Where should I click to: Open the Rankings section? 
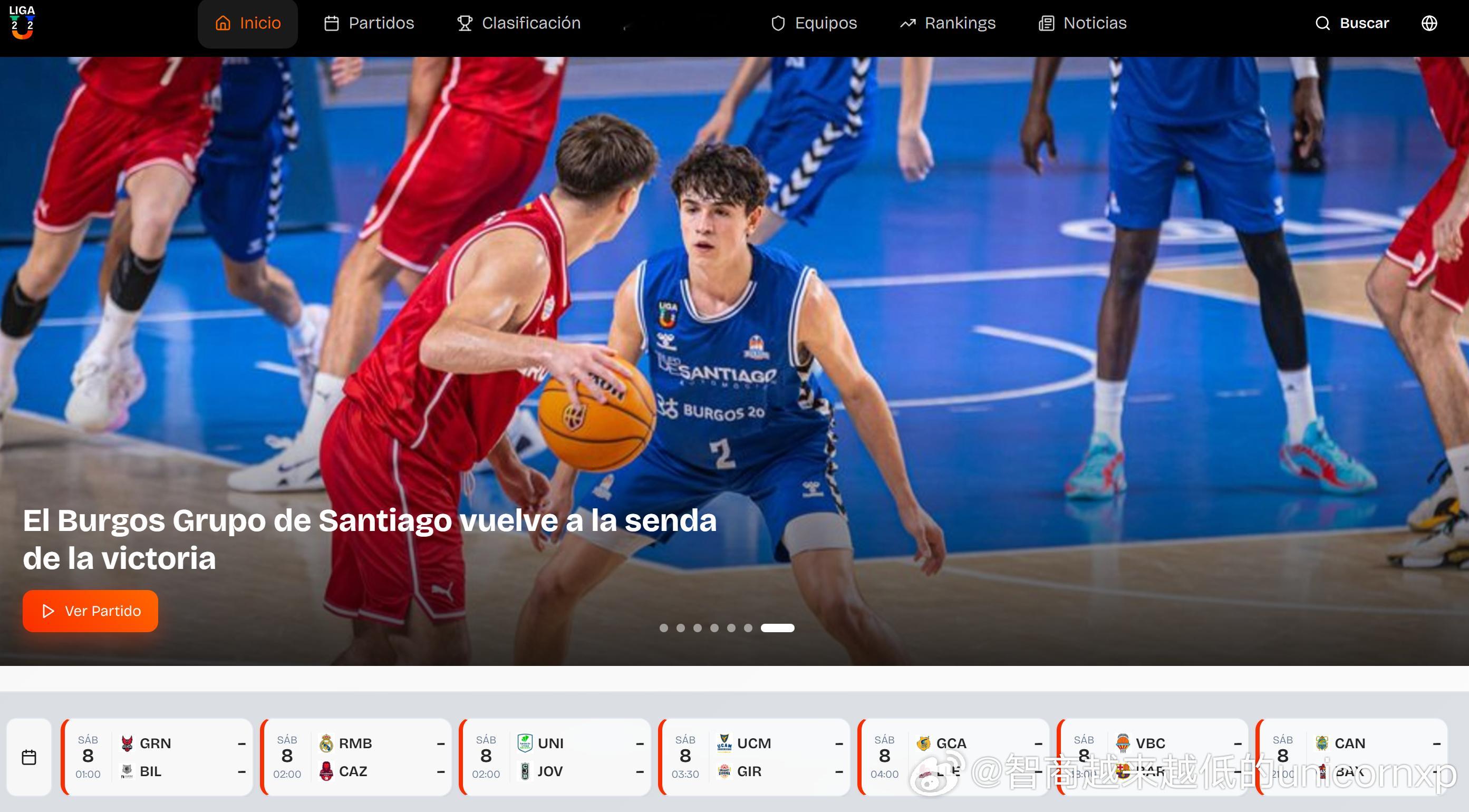pos(948,23)
